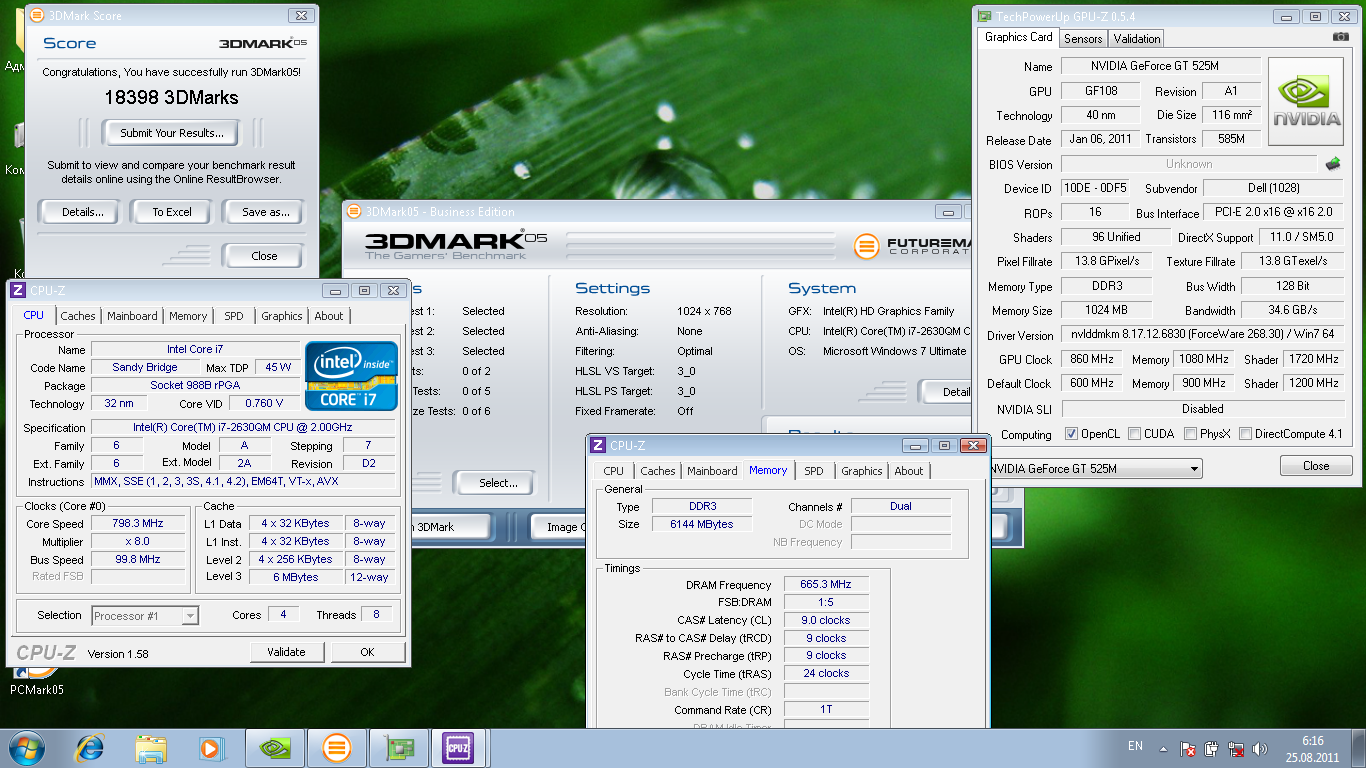
Task: Open Caches tab in main CPU-Z window
Action: pyautogui.click(x=77, y=316)
